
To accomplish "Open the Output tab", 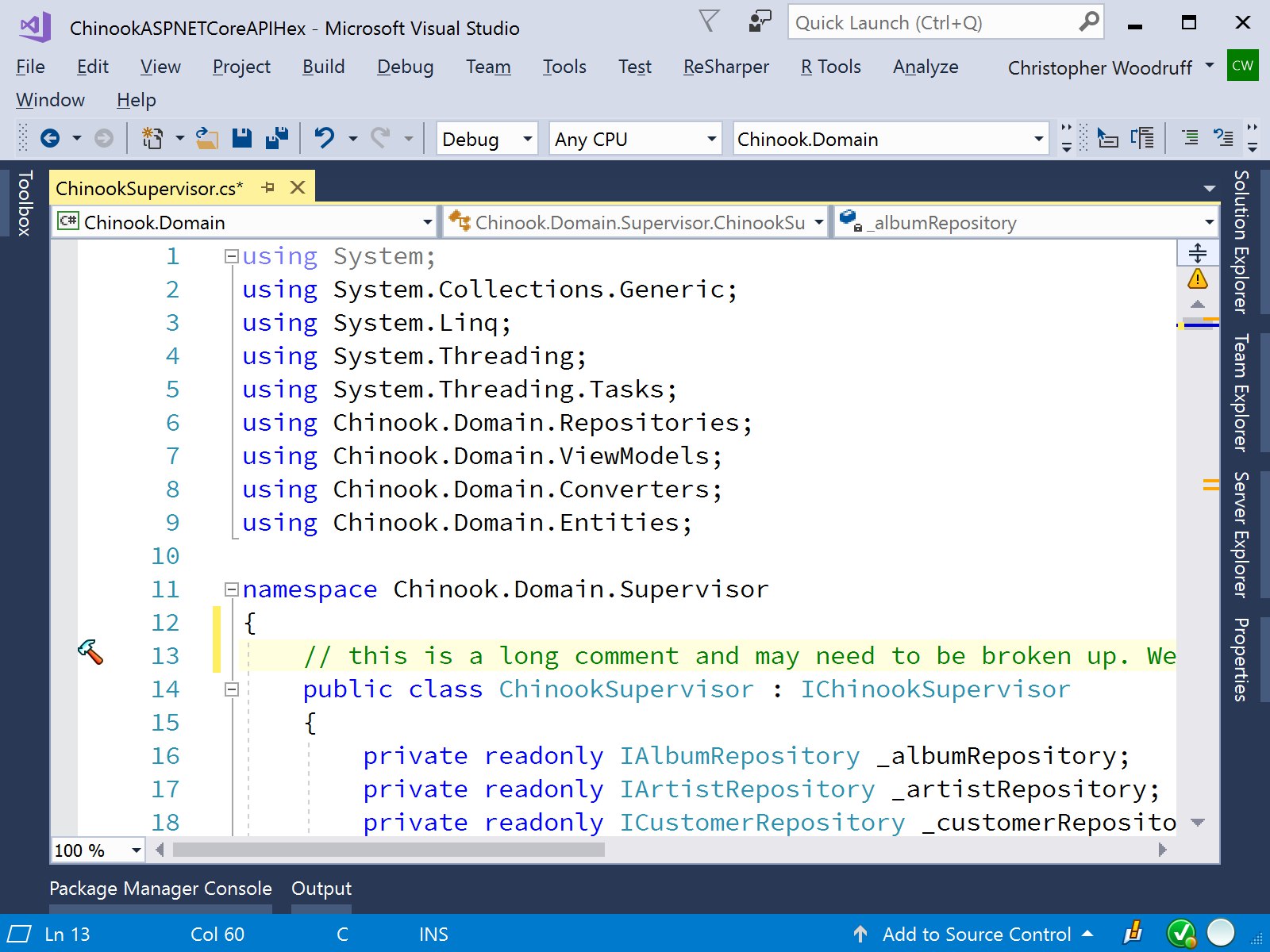I will tap(321, 889).
